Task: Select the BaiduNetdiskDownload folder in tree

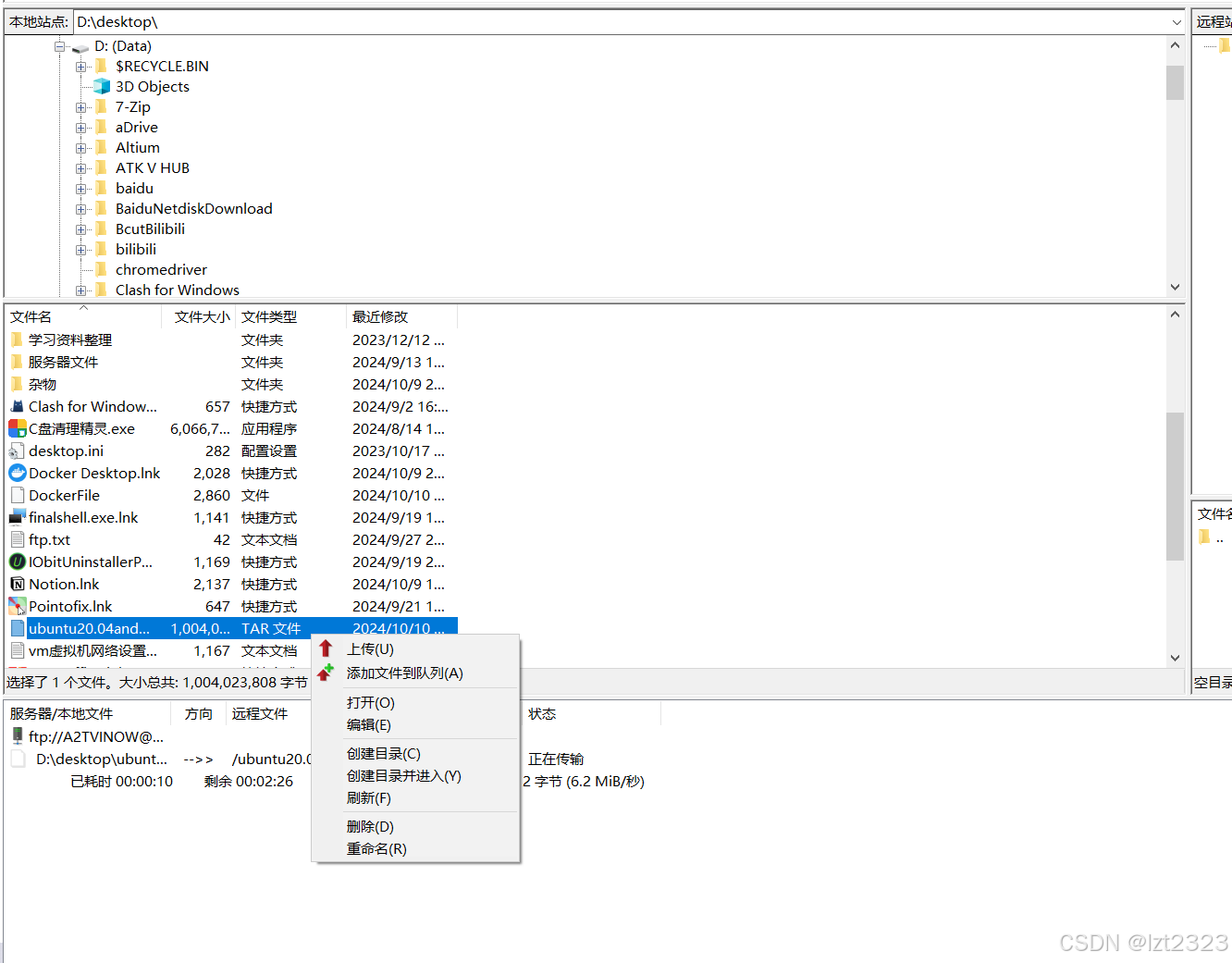Action: 193,209
